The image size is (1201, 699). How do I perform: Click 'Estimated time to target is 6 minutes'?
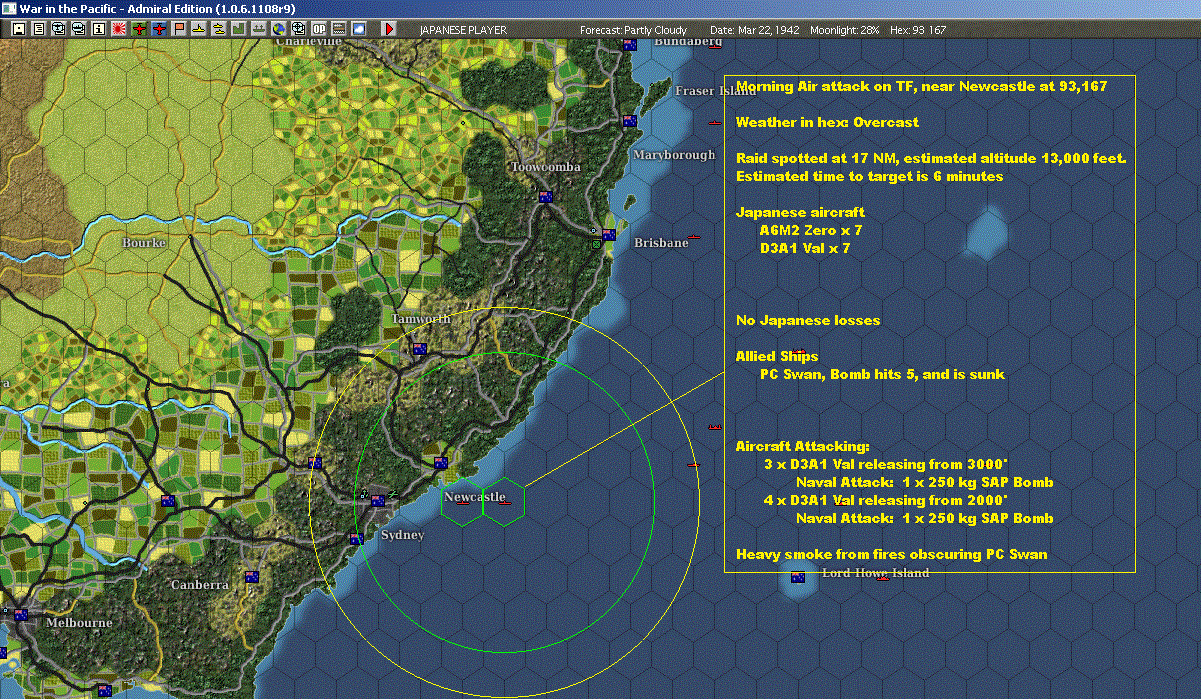(x=869, y=177)
